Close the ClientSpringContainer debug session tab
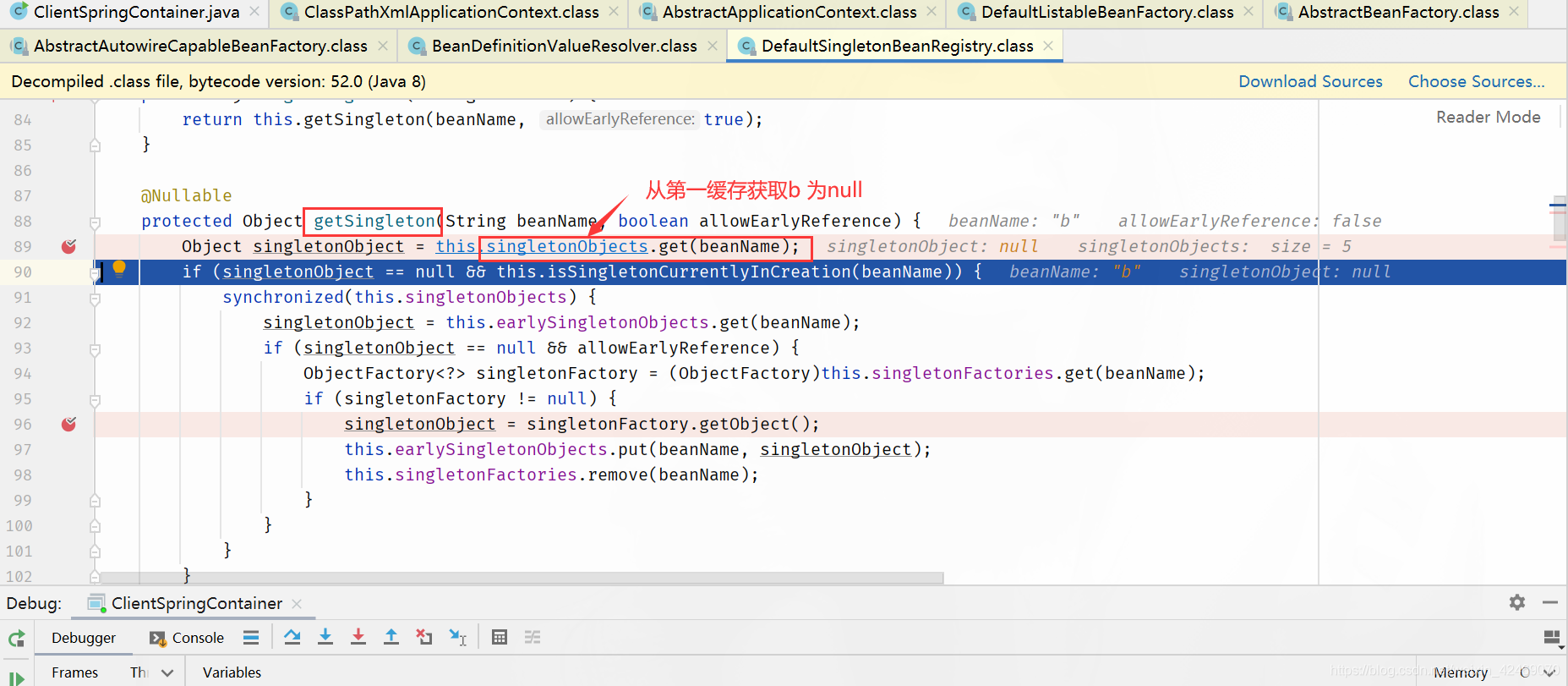Viewport: 1568px width, 686px height. (297, 603)
